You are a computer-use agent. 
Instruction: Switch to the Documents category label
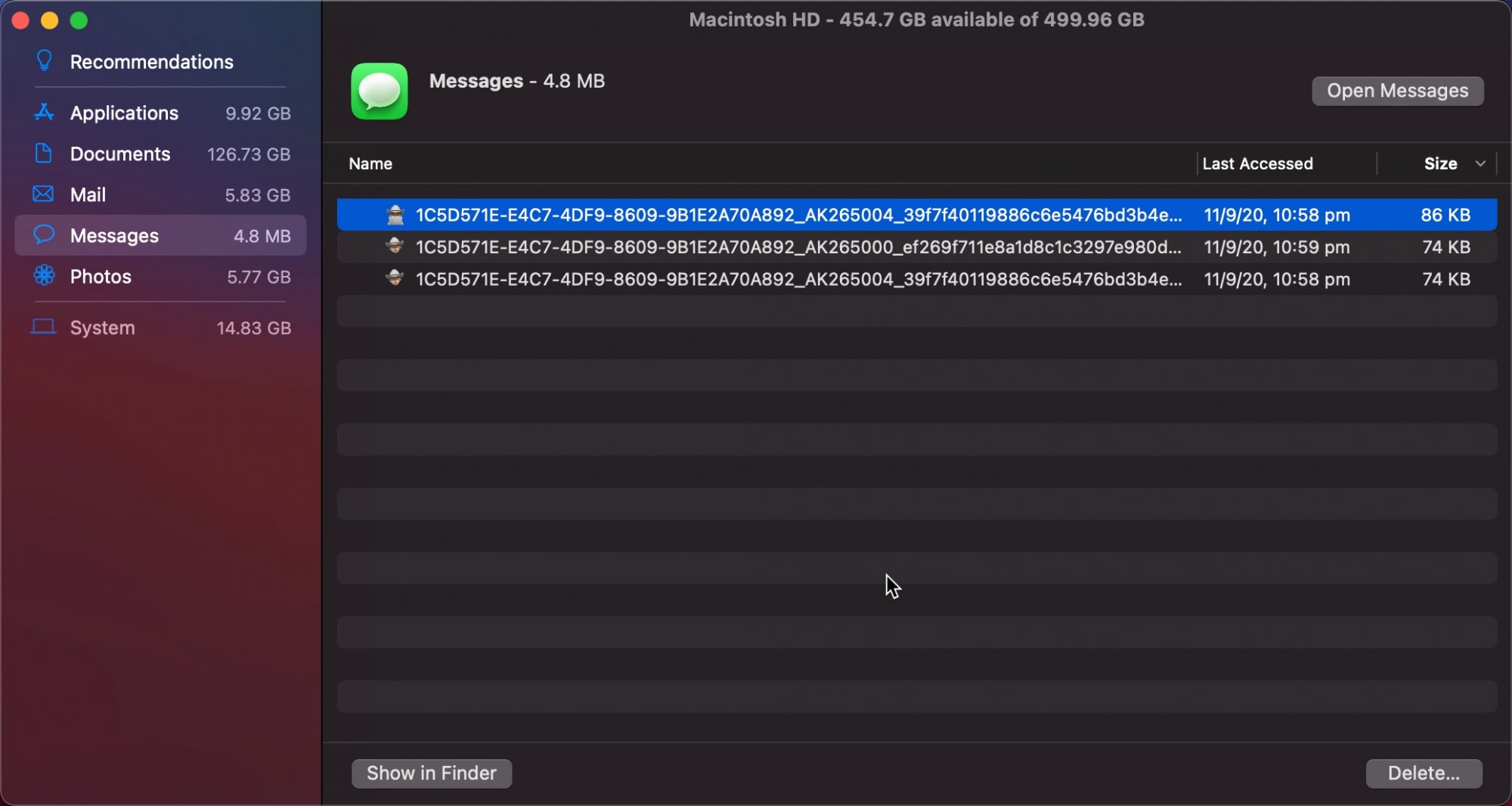120,153
